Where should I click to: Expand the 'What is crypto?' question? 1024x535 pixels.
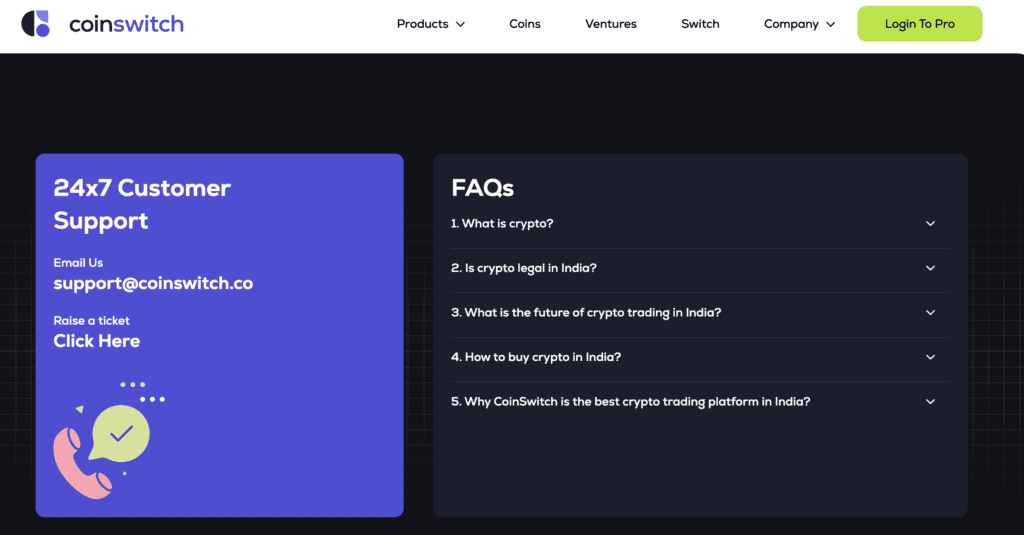tap(699, 223)
